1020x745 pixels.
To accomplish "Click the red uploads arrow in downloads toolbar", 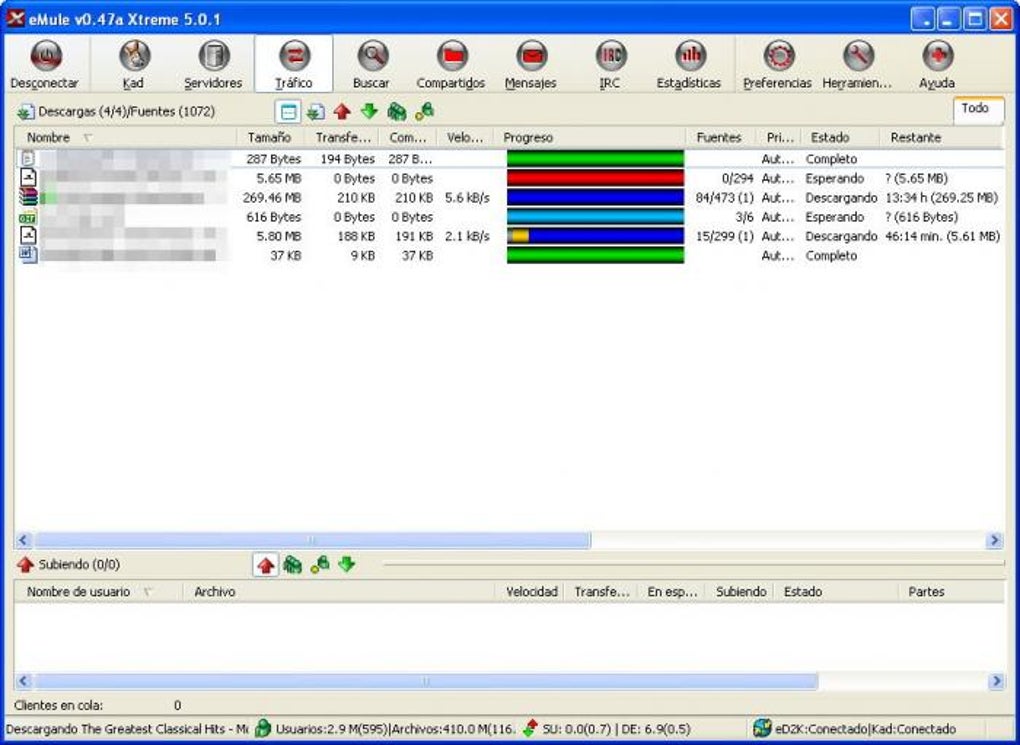I will click(x=342, y=112).
